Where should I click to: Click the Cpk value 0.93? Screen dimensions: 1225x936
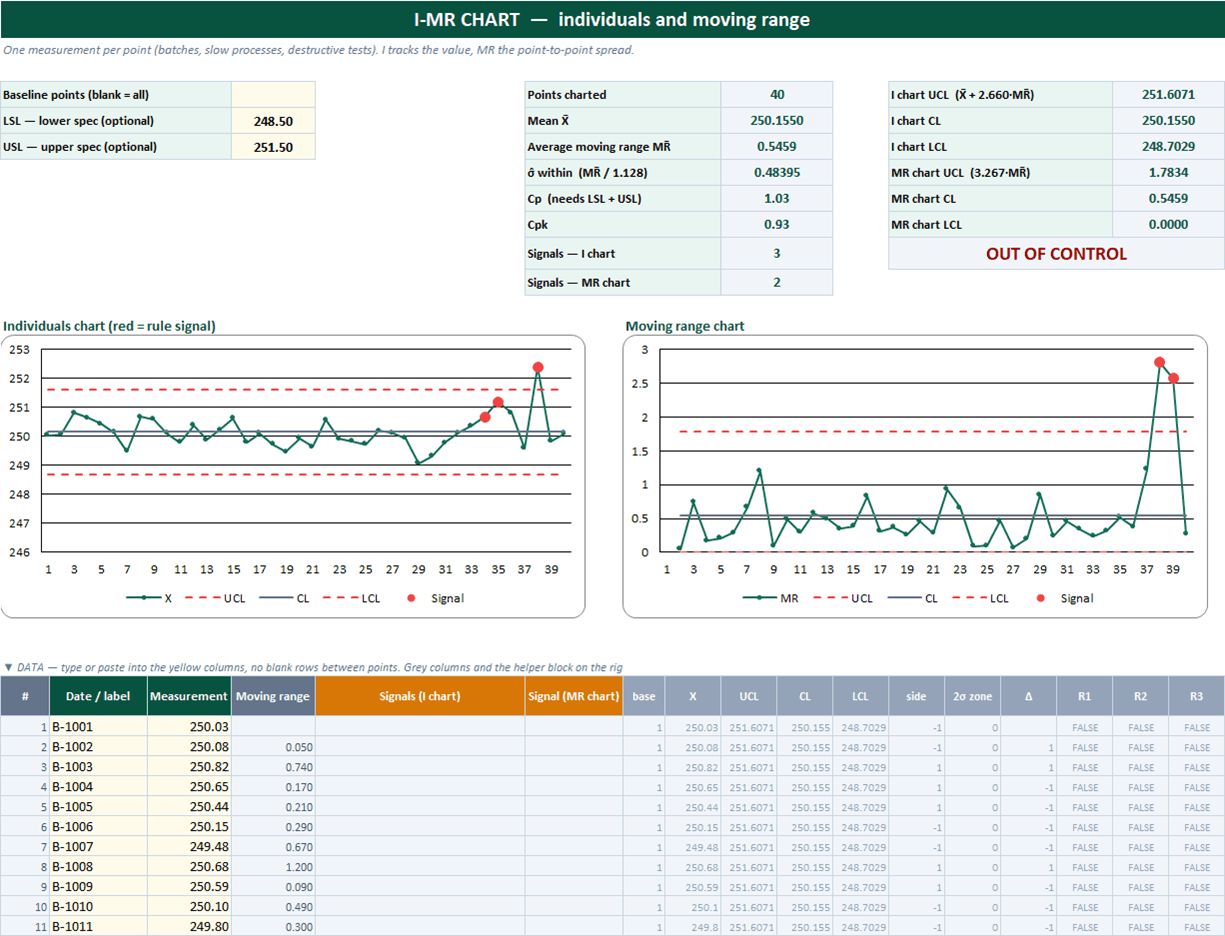point(777,224)
